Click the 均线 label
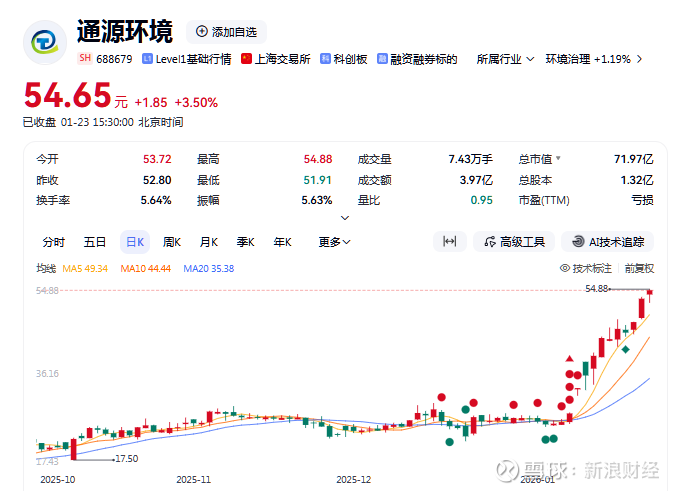The width and height of the screenshot is (679, 491). [46, 268]
